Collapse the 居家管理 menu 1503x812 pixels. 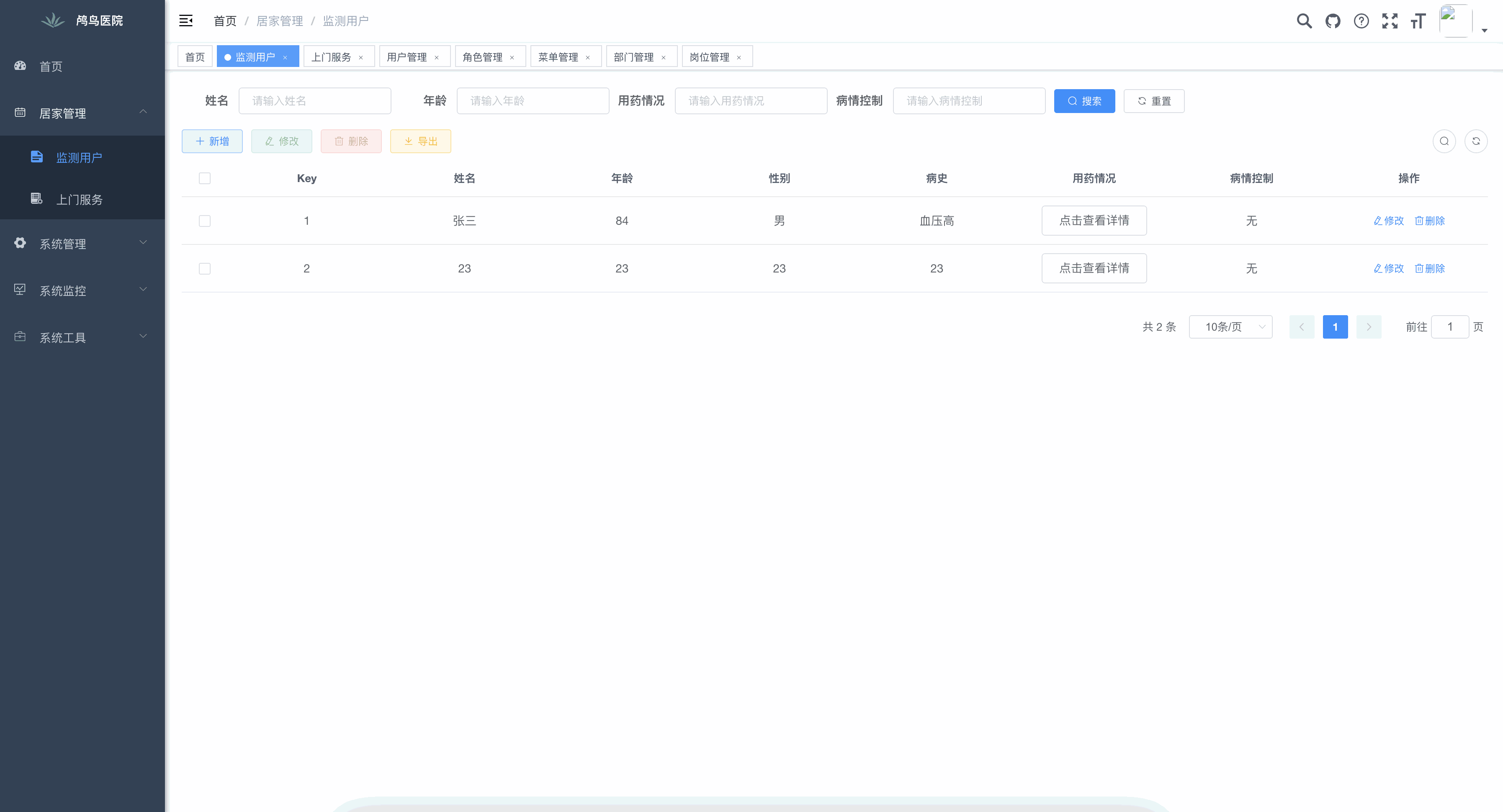point(143,112)
